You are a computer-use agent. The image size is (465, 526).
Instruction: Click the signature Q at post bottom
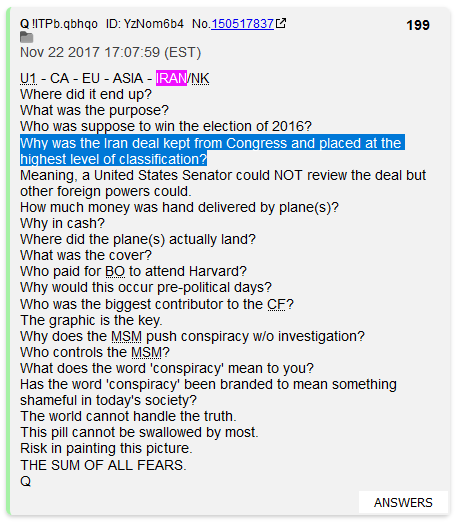(25, 481)
